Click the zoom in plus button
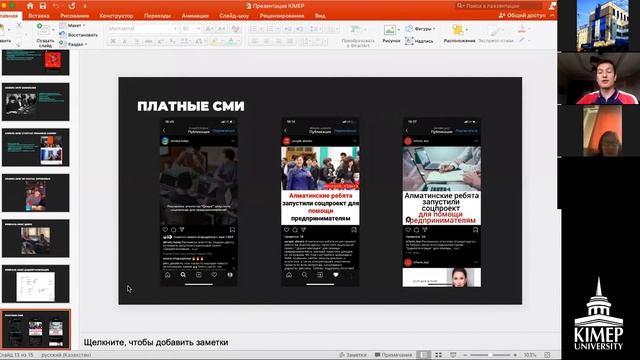 pos(515,355)
